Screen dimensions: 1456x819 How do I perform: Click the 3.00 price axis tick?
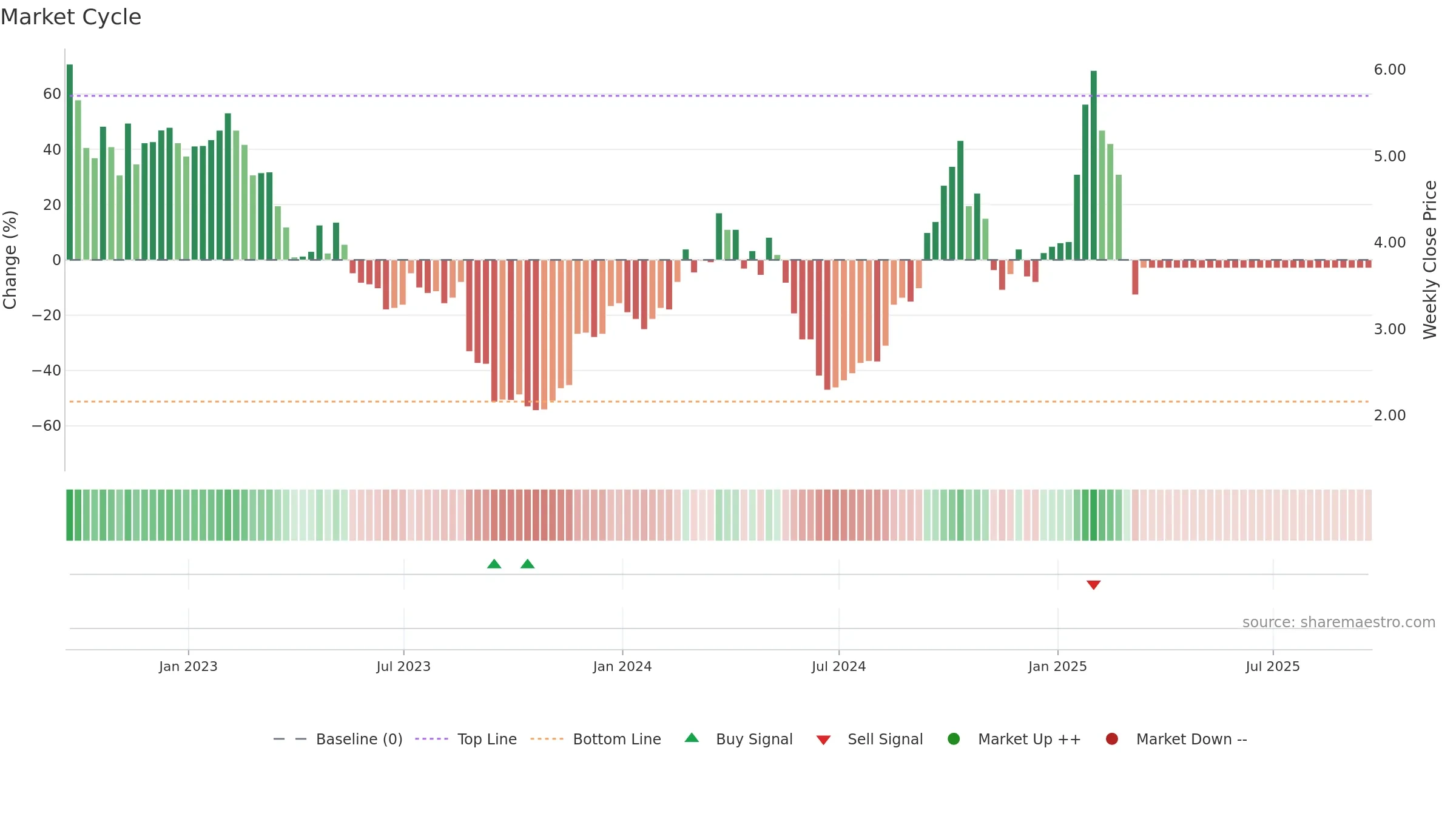coord(1390,329)
